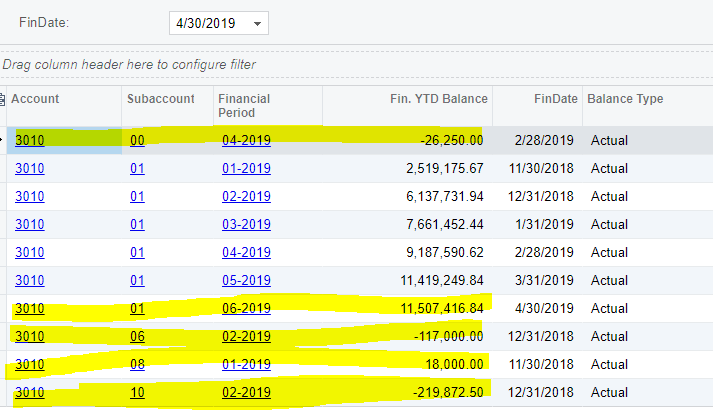The image size is (713, 414).
Task: Open the 03-2019 financial period link
Action: click(x=246, y=225)
